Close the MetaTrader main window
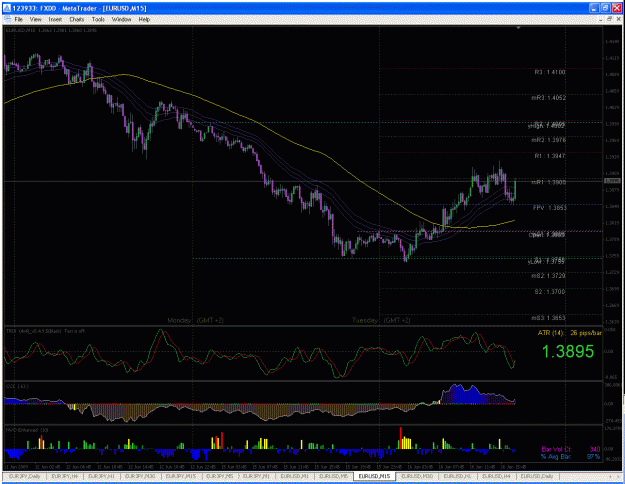 [616, 8]
